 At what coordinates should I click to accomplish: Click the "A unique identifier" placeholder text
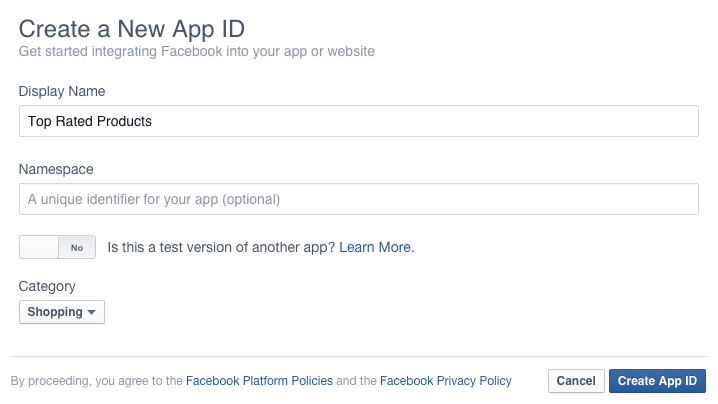click(154, 199)
